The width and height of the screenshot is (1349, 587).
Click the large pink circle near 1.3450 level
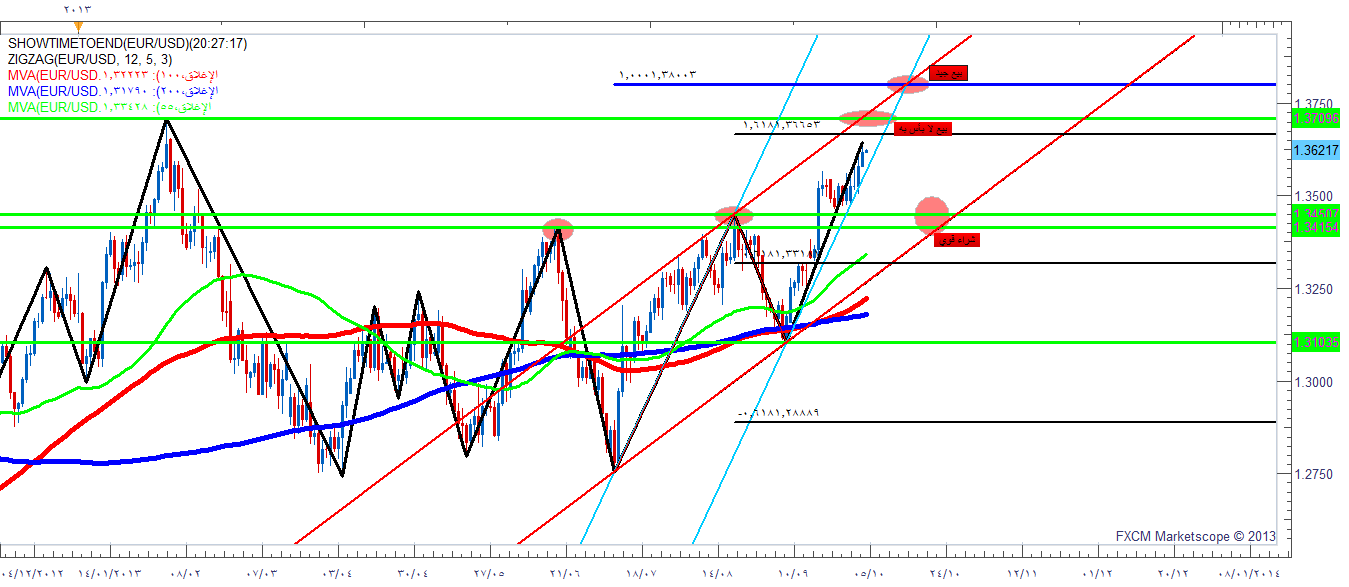[x=932, y=212]
